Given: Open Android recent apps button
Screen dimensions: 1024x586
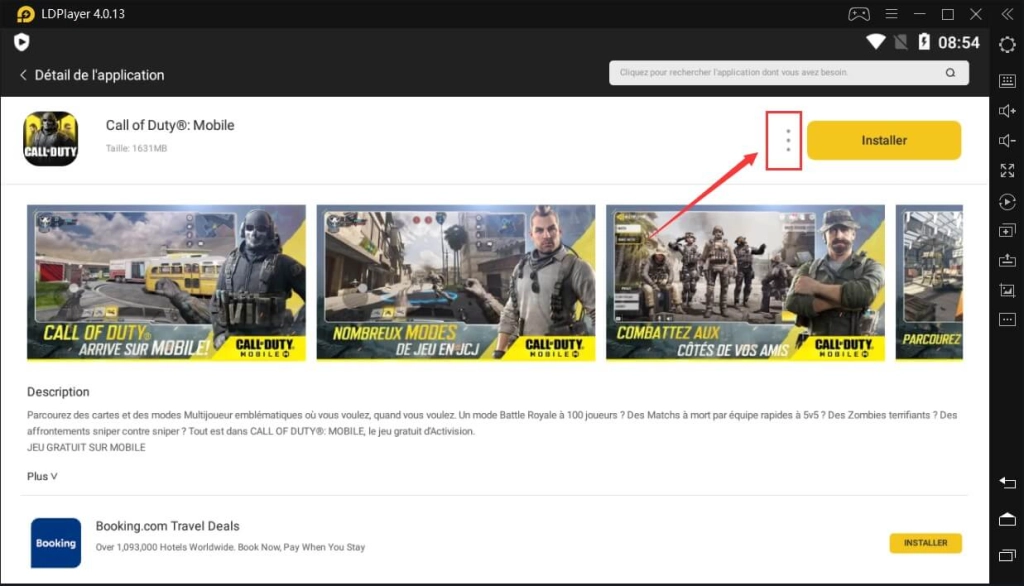Looking at the screenshot, I should tap(1007, 555).
